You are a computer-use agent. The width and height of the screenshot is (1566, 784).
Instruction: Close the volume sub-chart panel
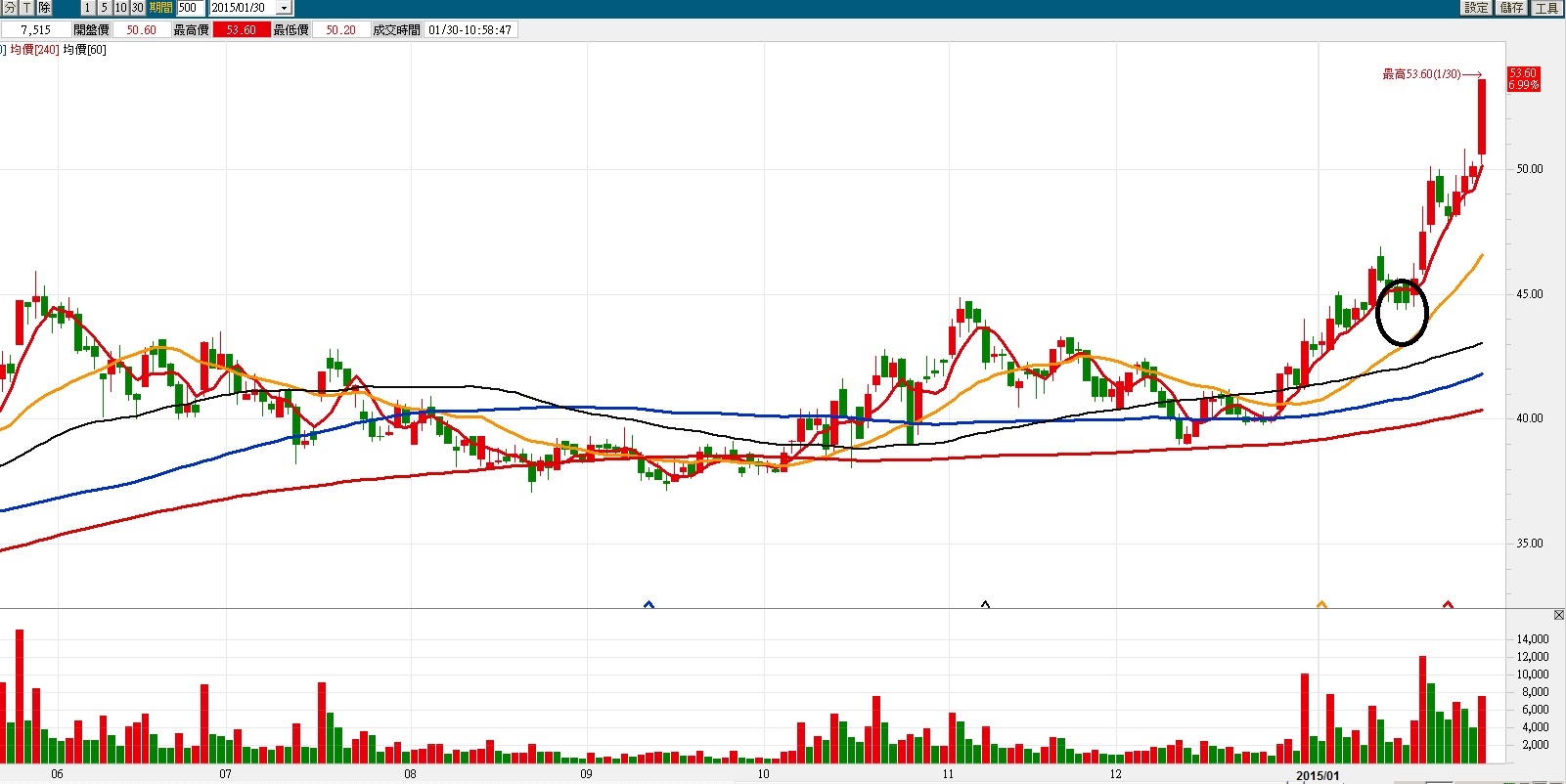tap(1559, 615)
